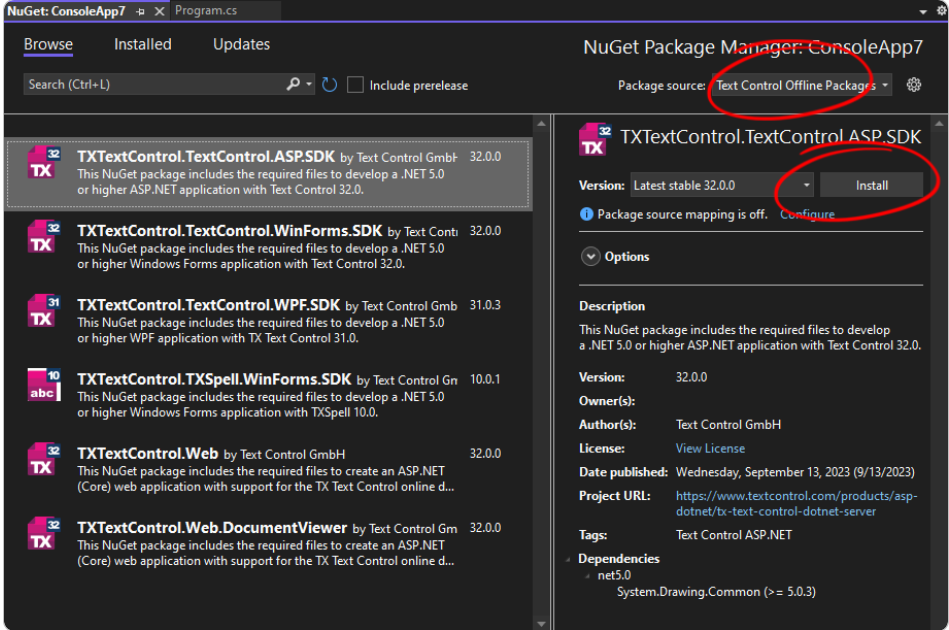Click the Install button
Image resolution: width=949 pixels, height=630 pixels.
click(x=871, y=185)
